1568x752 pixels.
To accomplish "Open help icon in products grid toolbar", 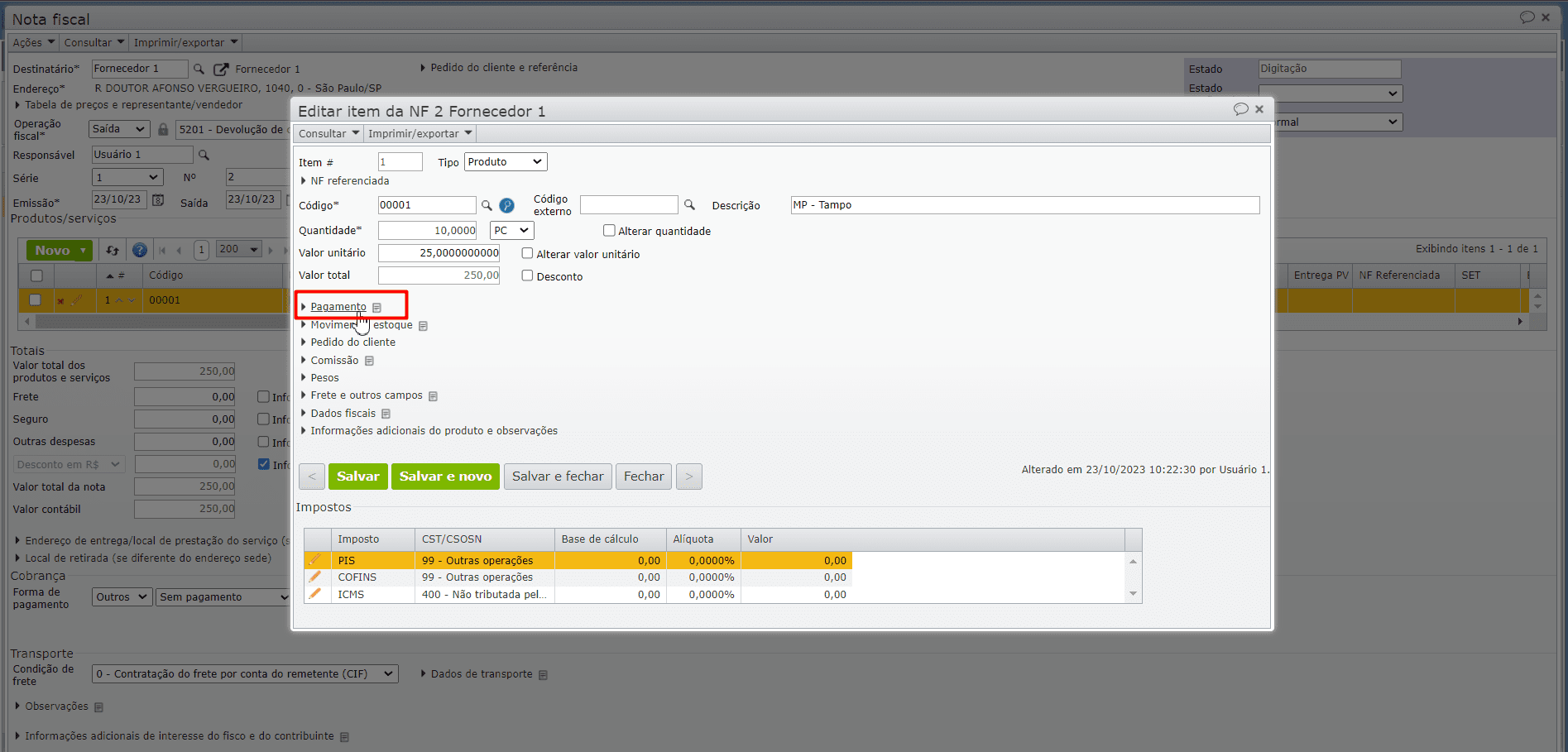I will tap(140, 250).
